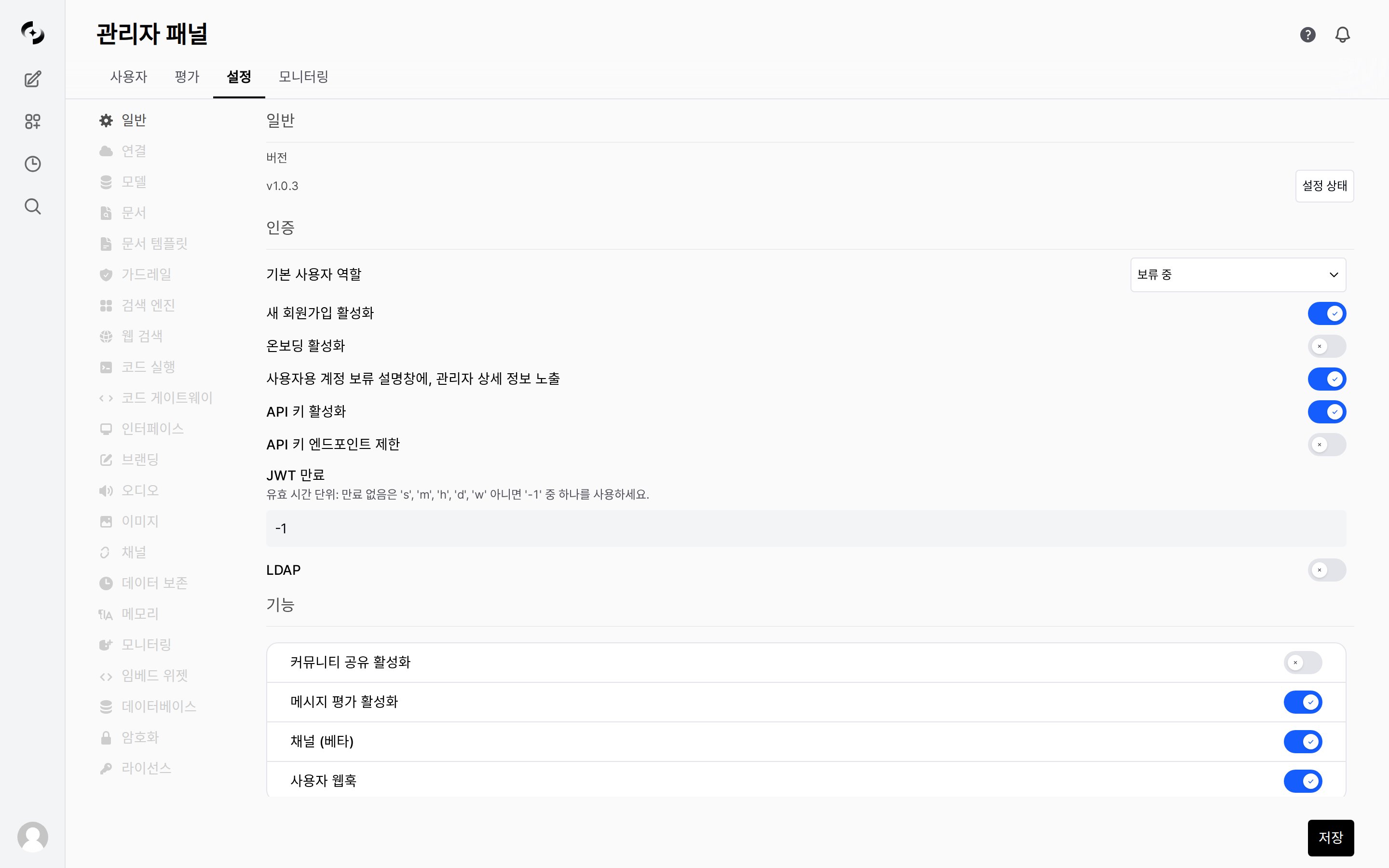Image resolution: width=1389 pixels, height=868 pixels.
Task: Click terminal icon next to 코드 실행
Action: [106, 367]
